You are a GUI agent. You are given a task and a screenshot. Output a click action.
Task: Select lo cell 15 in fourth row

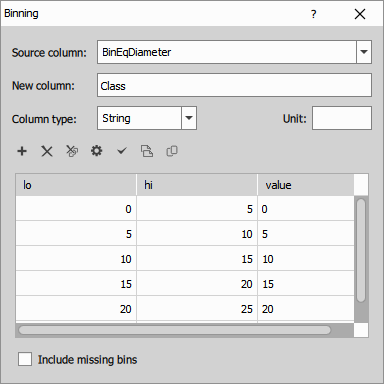[76, 284]
